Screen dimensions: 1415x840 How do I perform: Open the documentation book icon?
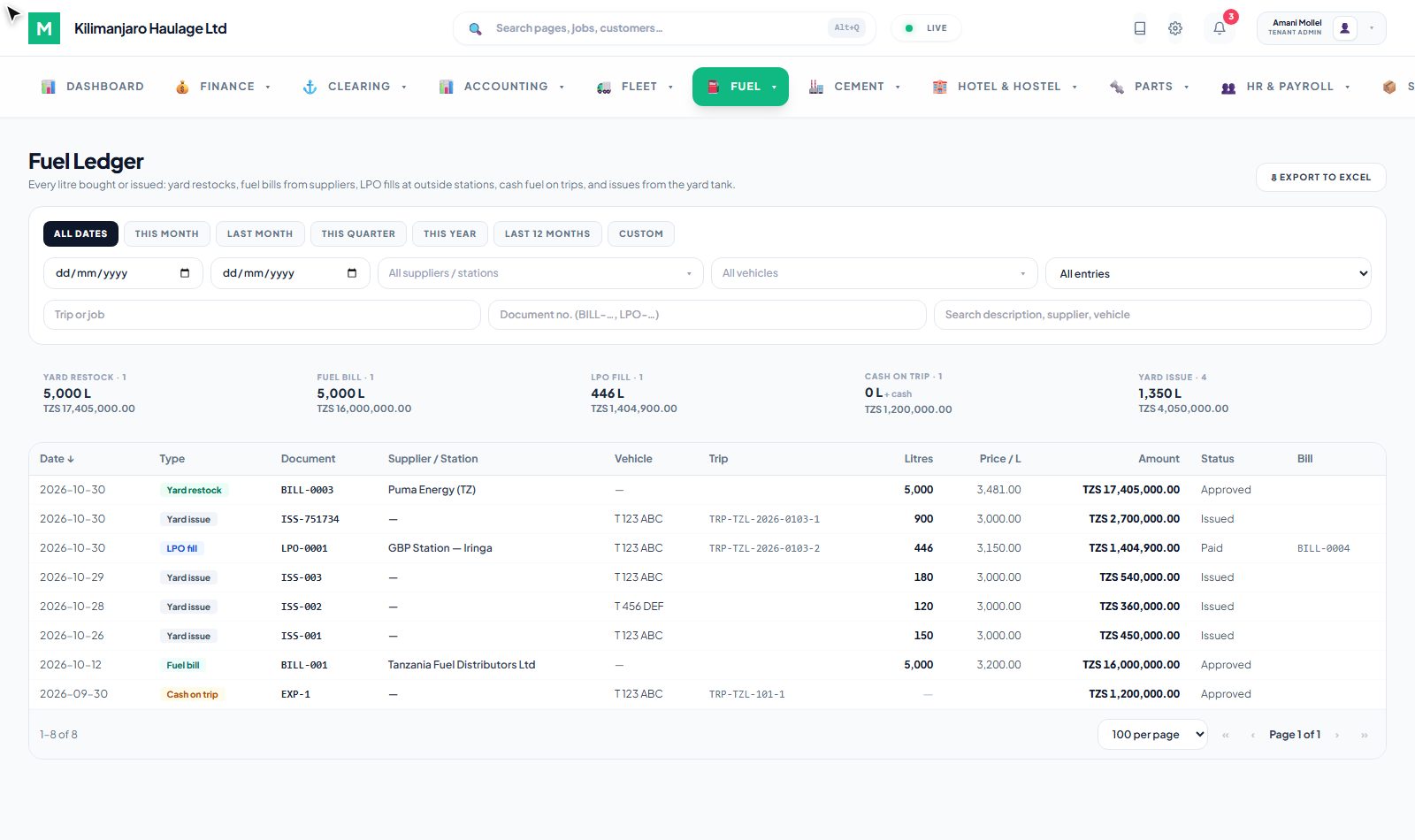[x=1140, y=28]
